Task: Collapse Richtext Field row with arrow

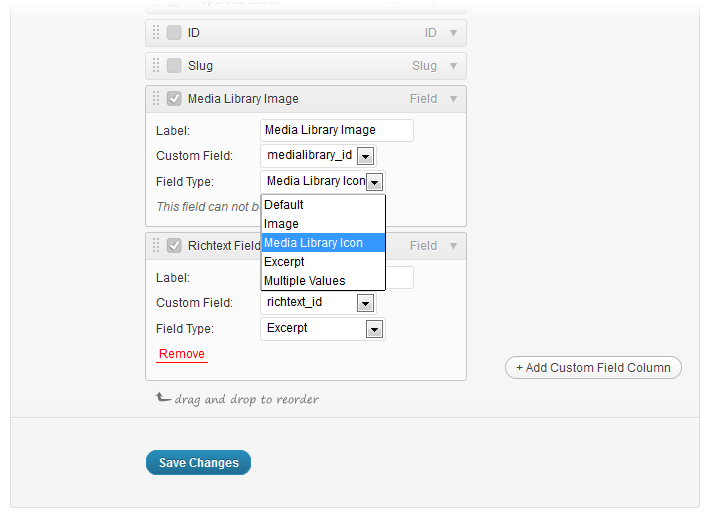Action: pos(453,246)
